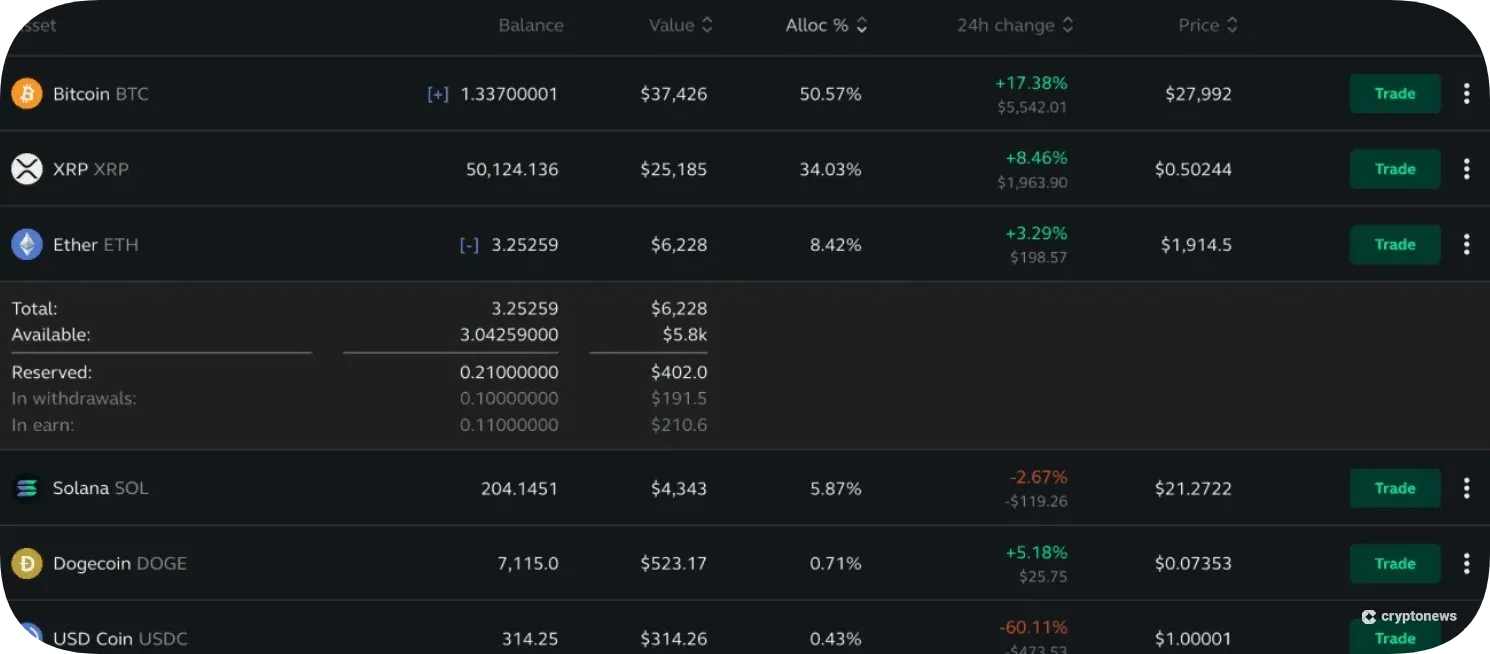Click the Solana SOL coin icon
Viewport: 1490px width, 654px height.
(x=26, y=488)
